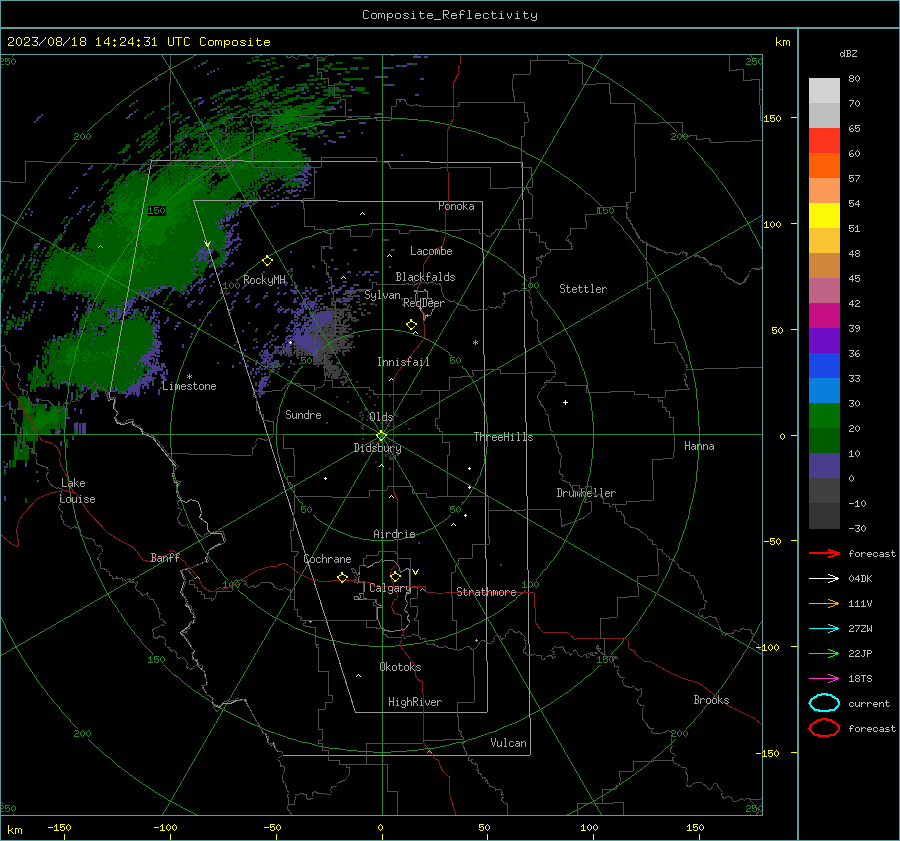This screenshot has width=900, height=841.
Task: Click the white 04DK arrow in legend
Action: point(824,579)
